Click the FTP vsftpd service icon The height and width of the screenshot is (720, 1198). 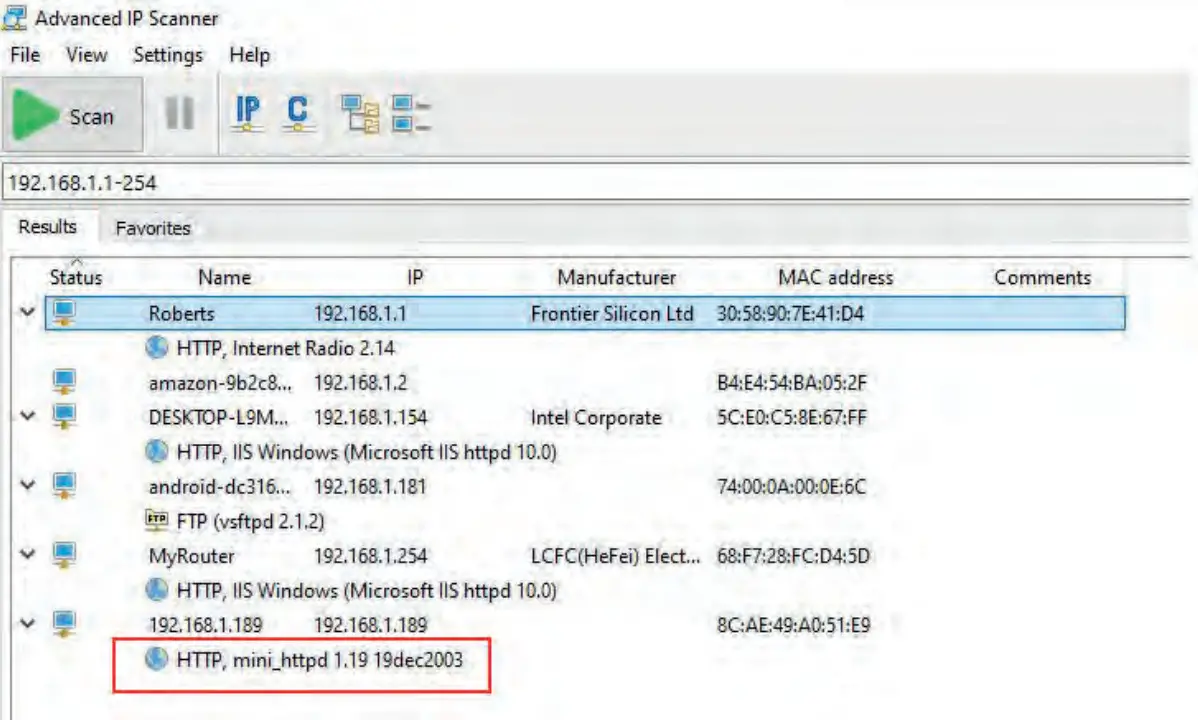(x=157, y=520)
